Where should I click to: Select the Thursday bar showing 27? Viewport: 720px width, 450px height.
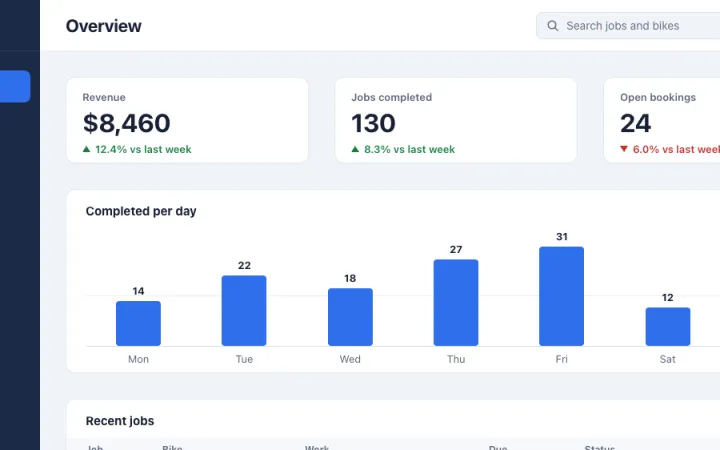pyautogui.click(x=456, y=303)
